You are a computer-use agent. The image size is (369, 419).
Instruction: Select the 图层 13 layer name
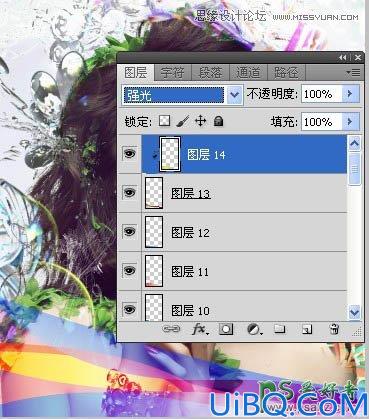[x=191, y=193]
